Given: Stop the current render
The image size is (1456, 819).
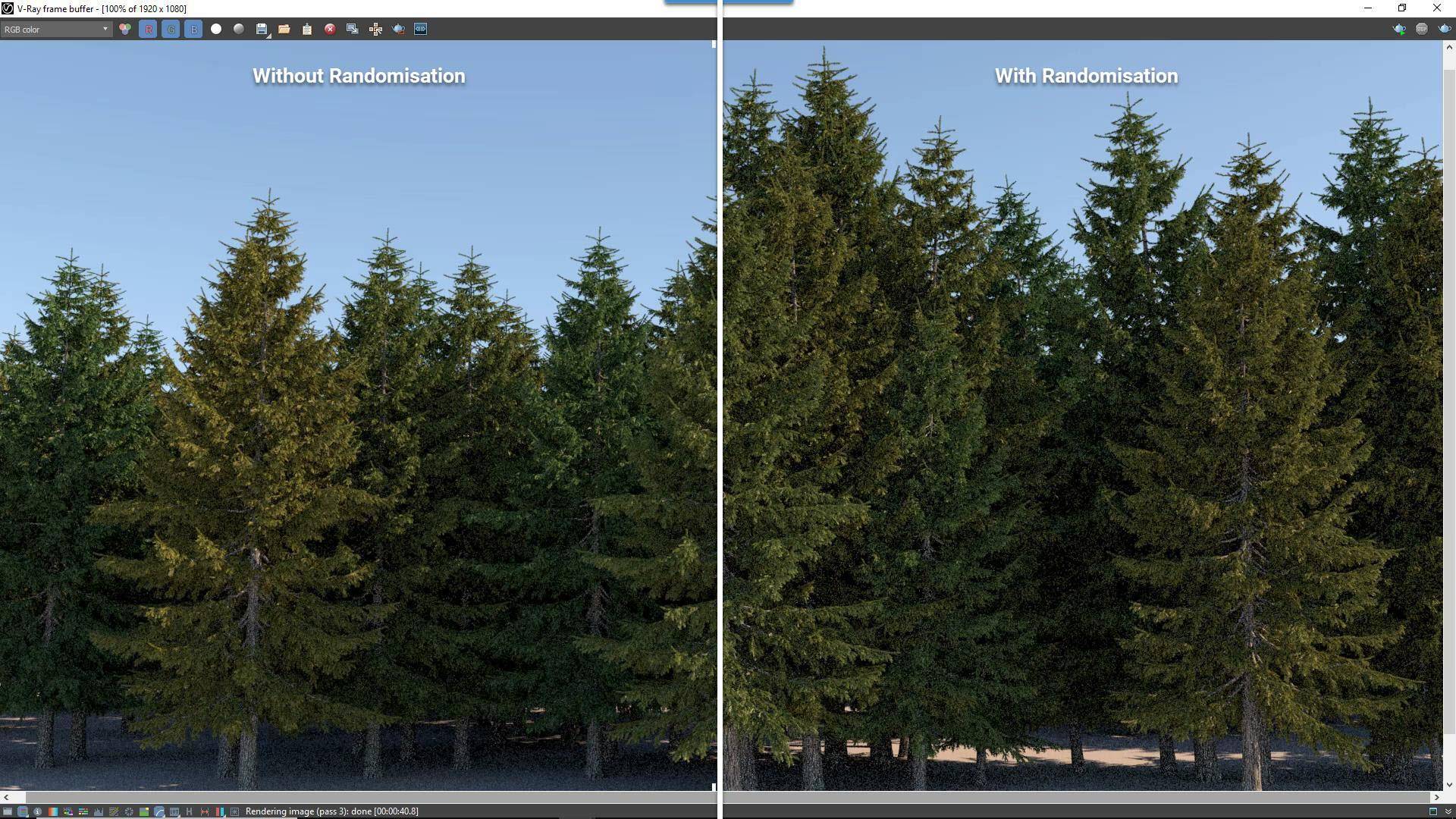Looking at the screenshot, I should [1420, 29].
